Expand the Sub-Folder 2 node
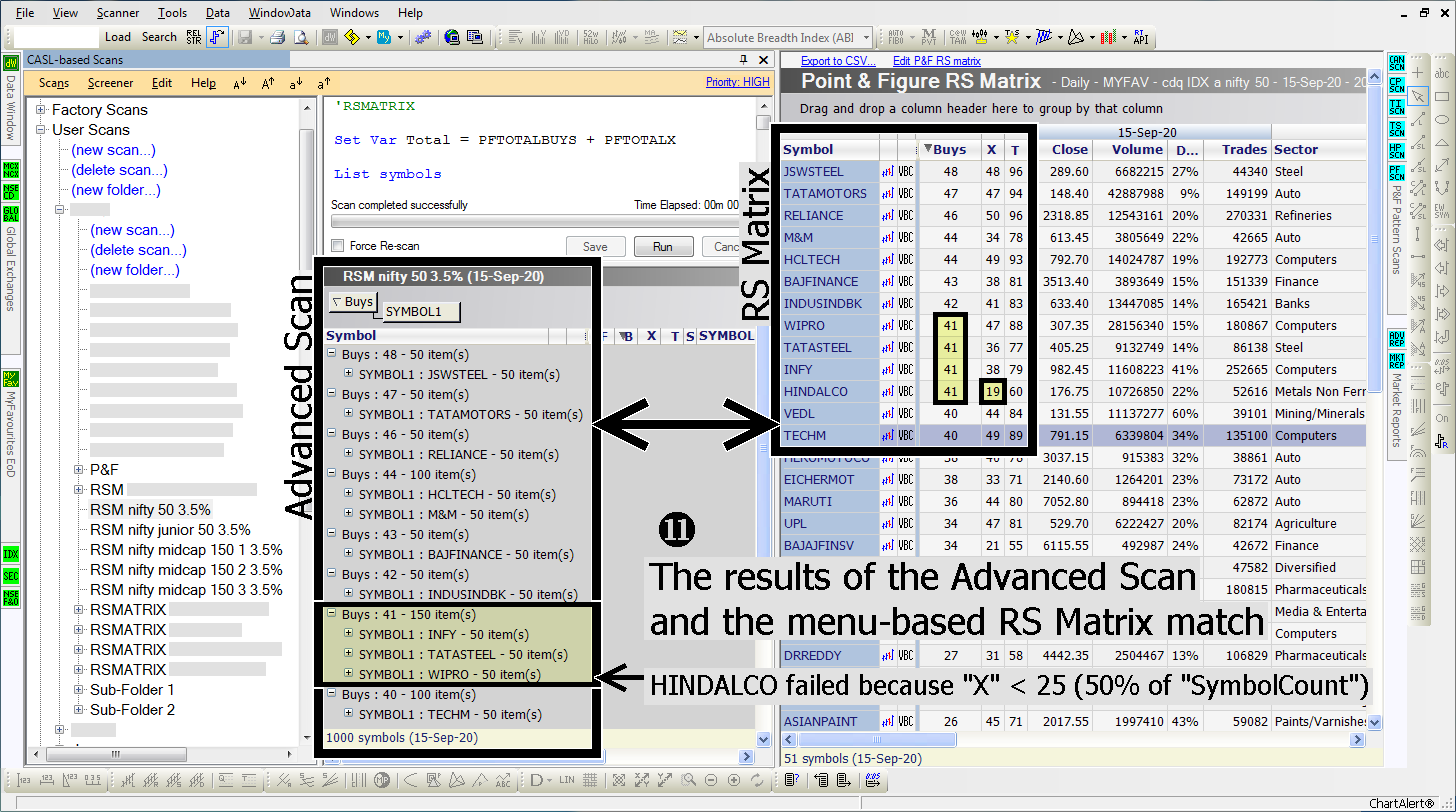Image resolution: width=1456 pixels, height=812 pixels. pos(80,710)
